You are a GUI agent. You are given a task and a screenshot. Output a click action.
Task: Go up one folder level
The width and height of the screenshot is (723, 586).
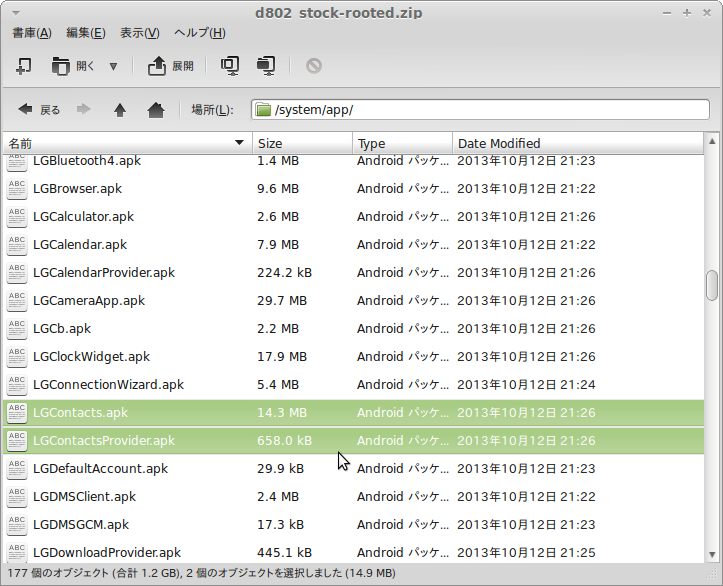(x=120, y=110)
